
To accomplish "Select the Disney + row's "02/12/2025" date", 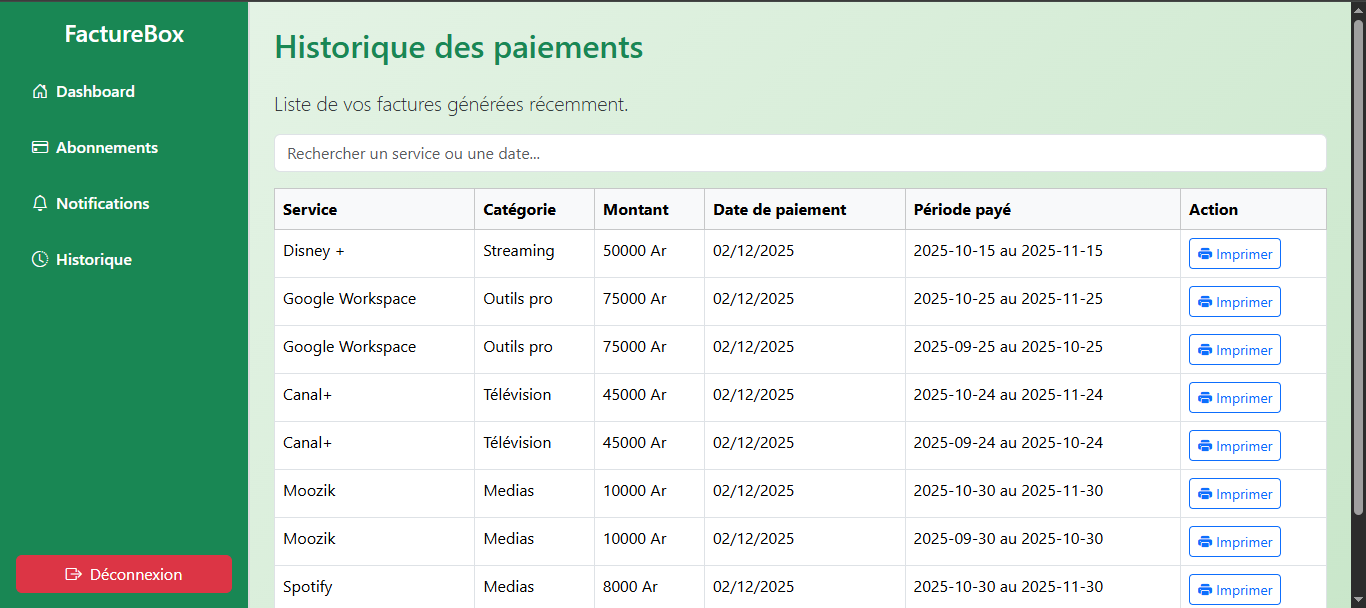I will [754, 250].
